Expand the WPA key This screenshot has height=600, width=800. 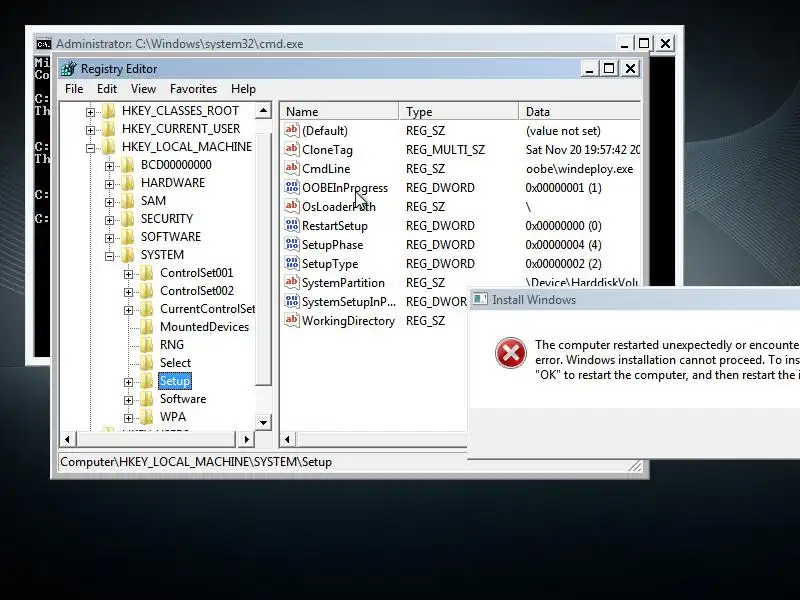tap(128, 418)
